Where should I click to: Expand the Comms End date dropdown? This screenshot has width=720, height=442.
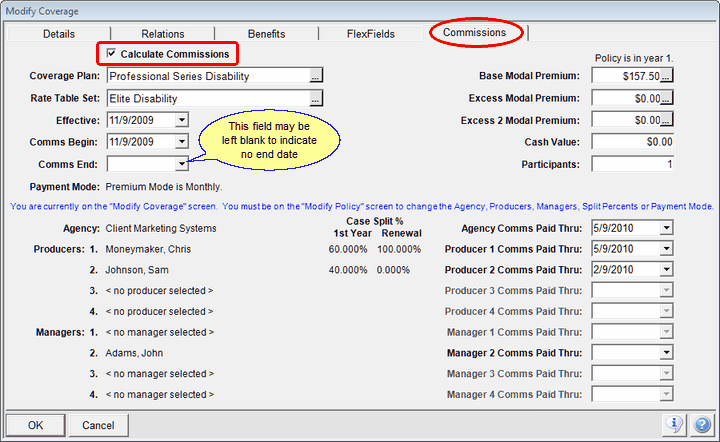click(182, 164)
